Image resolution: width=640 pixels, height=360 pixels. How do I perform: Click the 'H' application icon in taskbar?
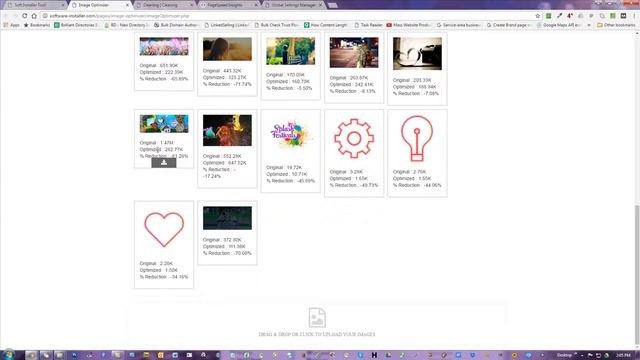[x=374, y=355]
